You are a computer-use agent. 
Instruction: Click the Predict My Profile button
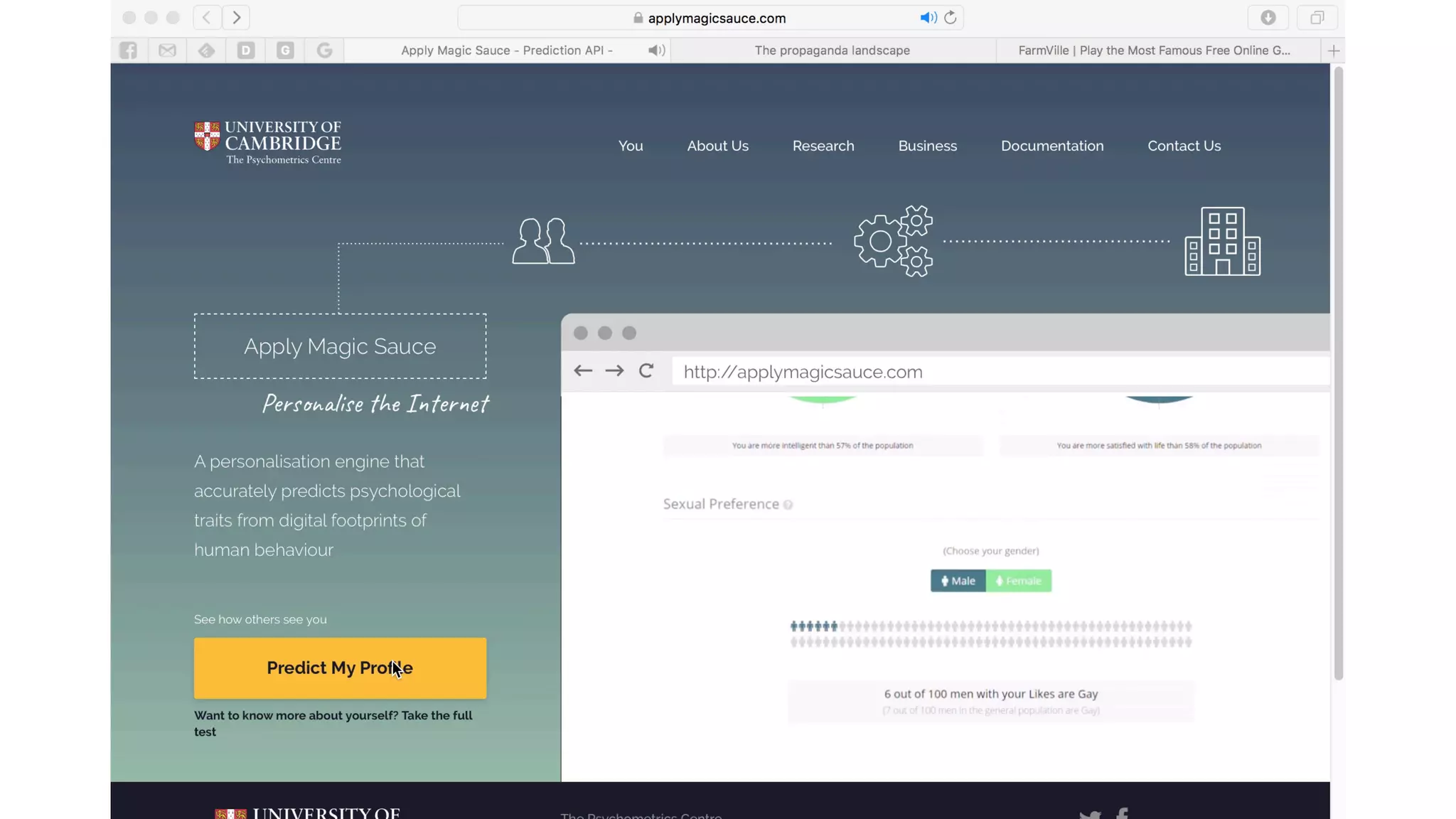pos(340,668)
